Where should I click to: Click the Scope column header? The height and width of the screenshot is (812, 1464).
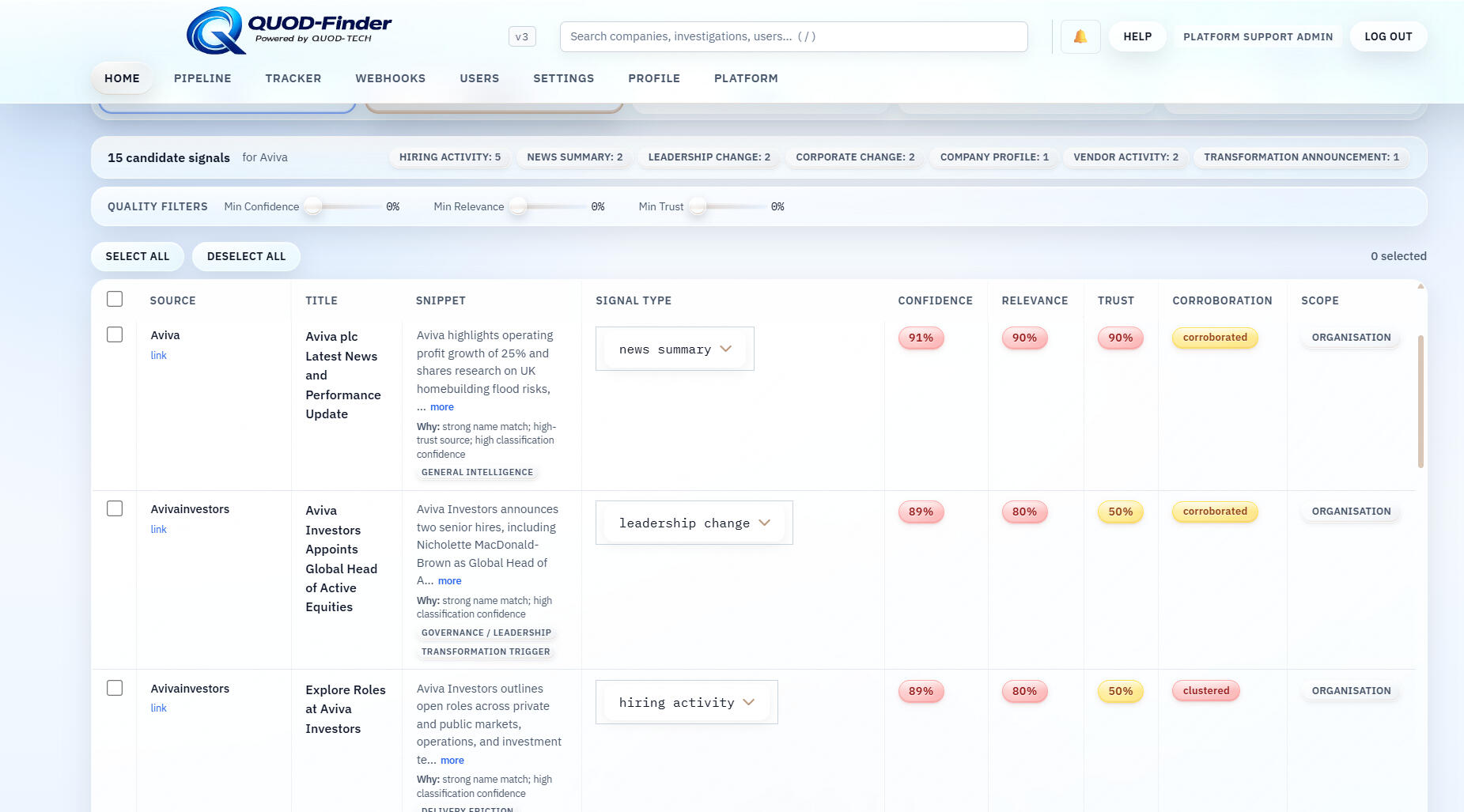click(1319, 300)
